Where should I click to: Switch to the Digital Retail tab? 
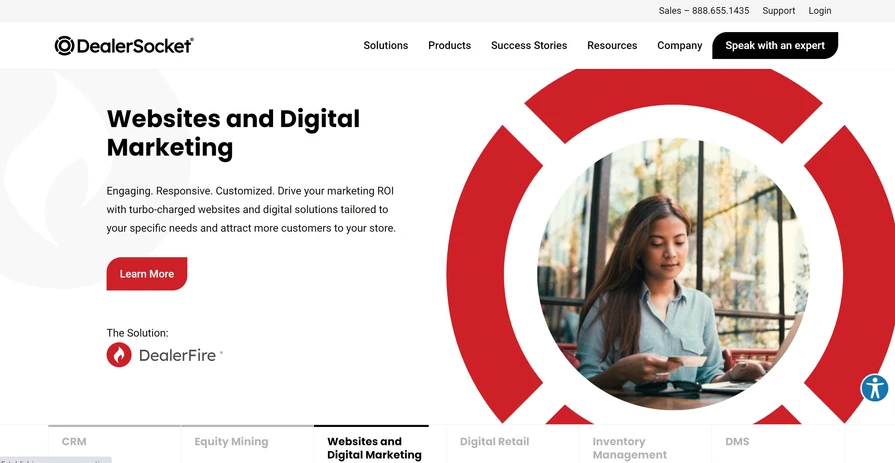(x=494, y=442)
